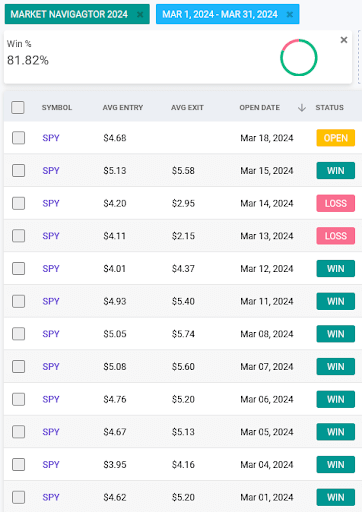Select the Mar 05, 2024 date cell

pos(267,432)
